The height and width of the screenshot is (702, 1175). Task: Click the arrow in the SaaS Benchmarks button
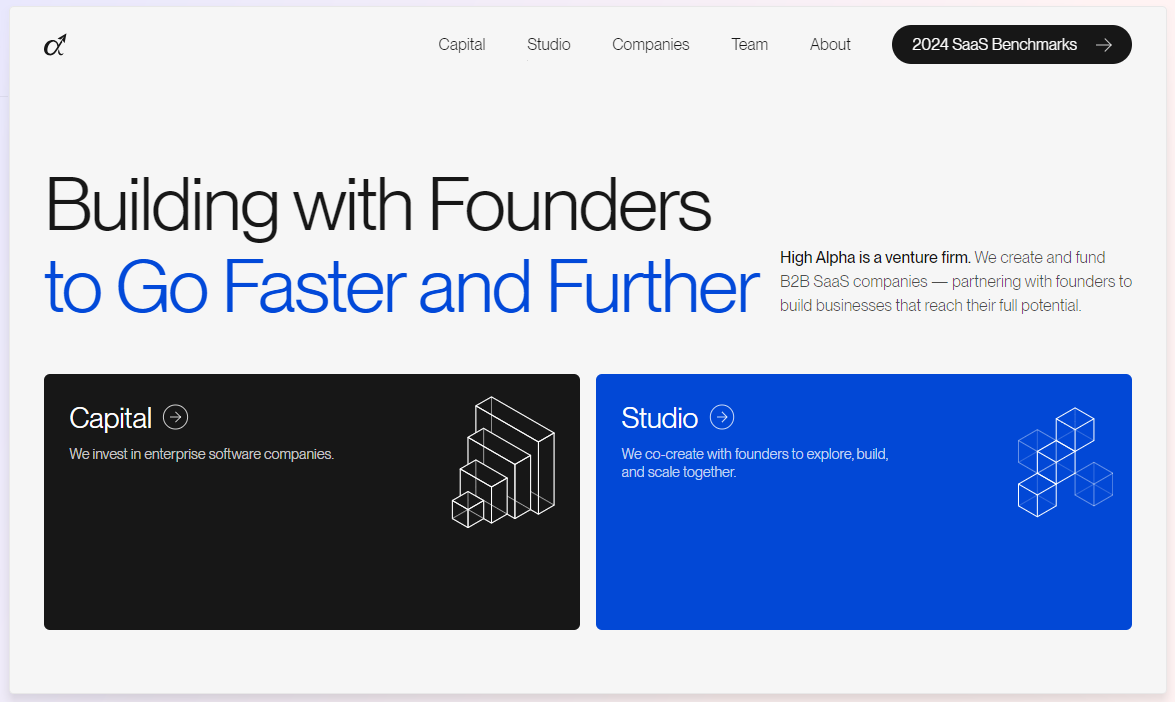tap(1103, 45)
